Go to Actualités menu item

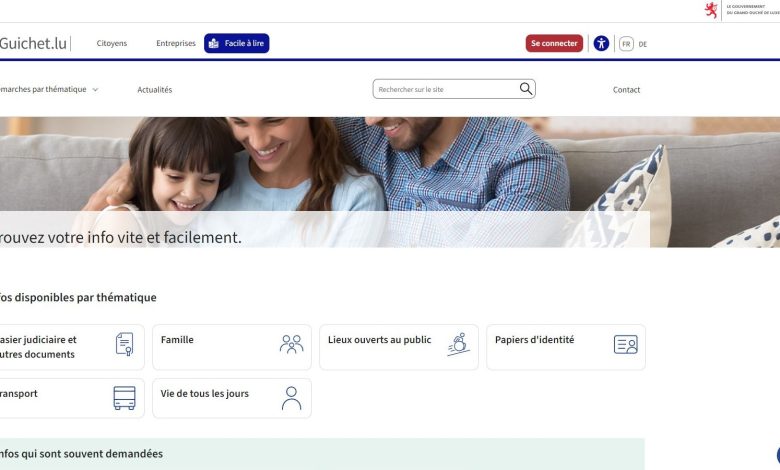click(x=155, y=90)
